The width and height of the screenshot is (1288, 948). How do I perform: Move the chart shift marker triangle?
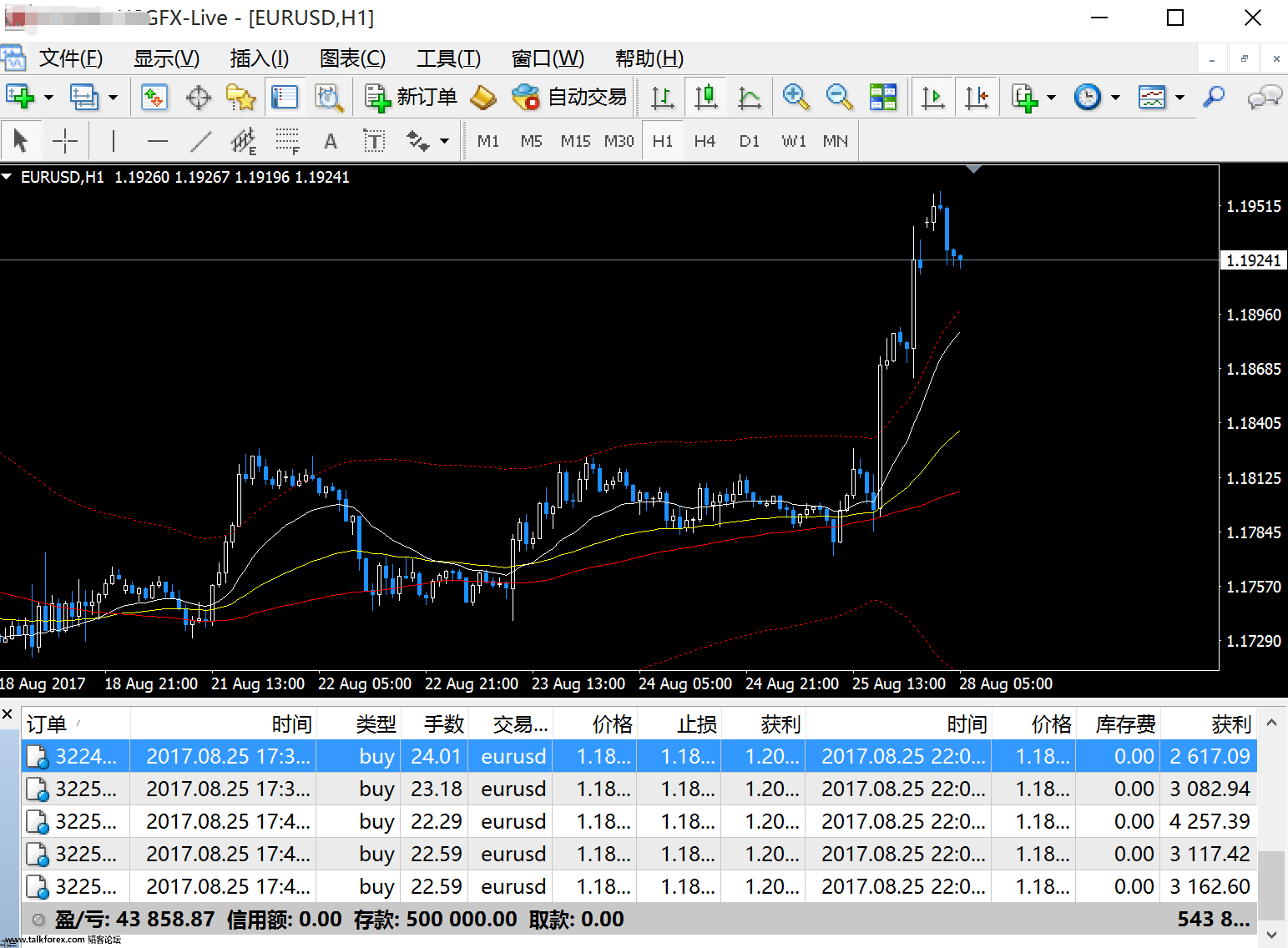pyautogui.click(x=973, y=169)
